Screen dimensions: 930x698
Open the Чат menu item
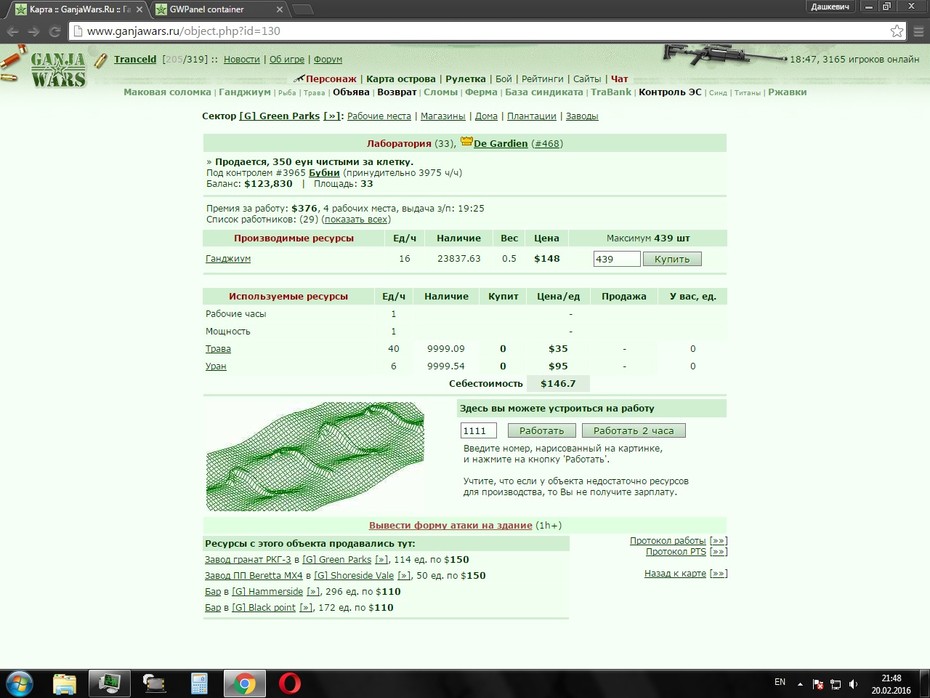(x=619, y=79)
